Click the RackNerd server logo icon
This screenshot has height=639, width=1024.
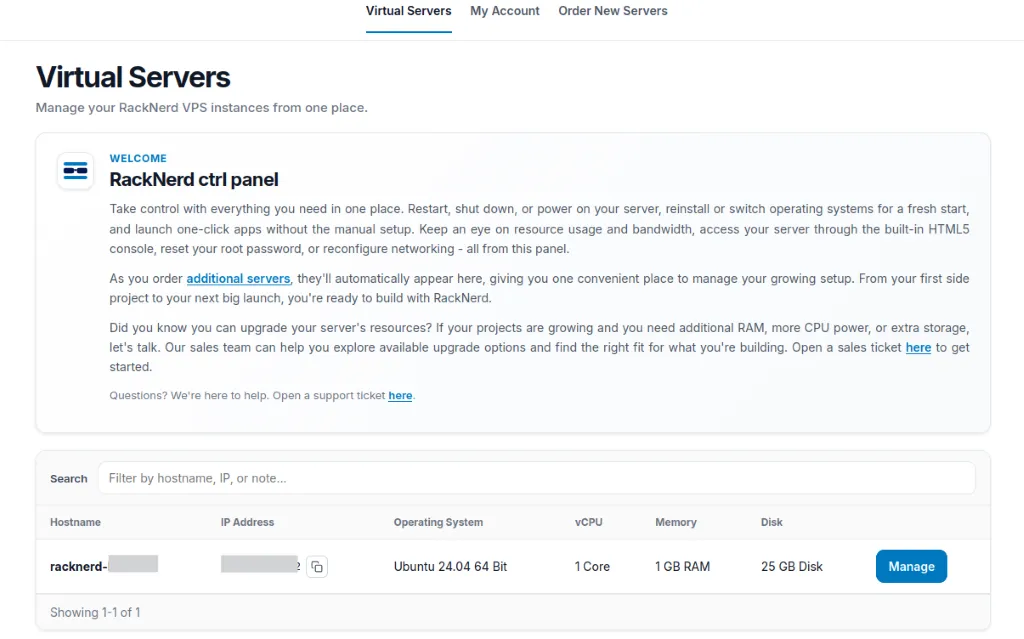75,171
